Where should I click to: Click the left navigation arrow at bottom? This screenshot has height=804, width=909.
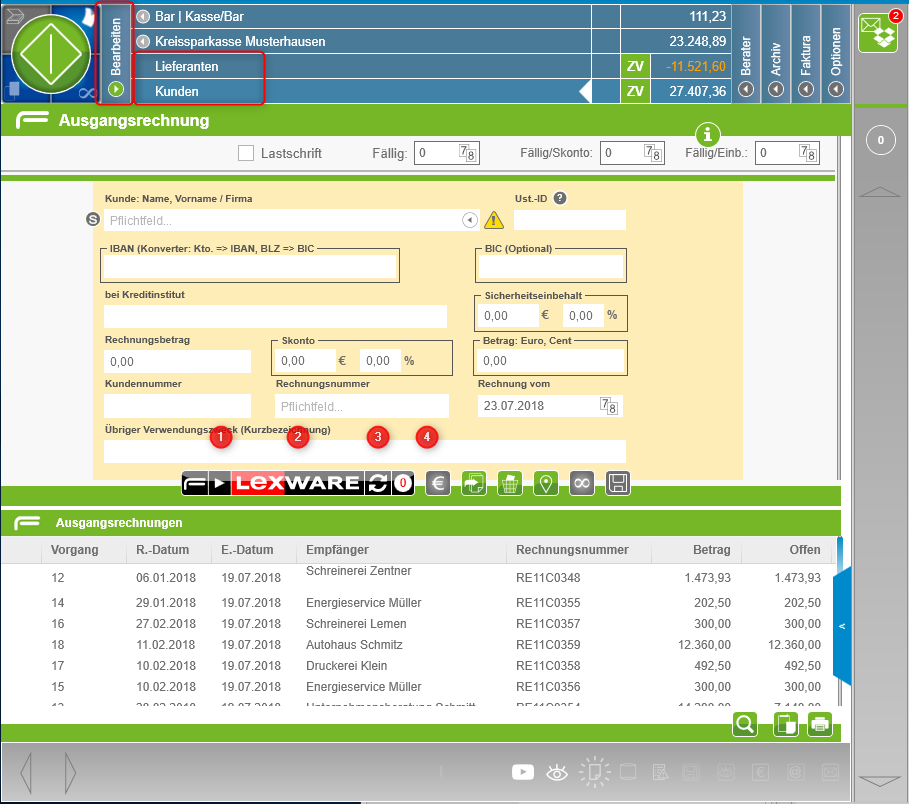coord(26,772)
